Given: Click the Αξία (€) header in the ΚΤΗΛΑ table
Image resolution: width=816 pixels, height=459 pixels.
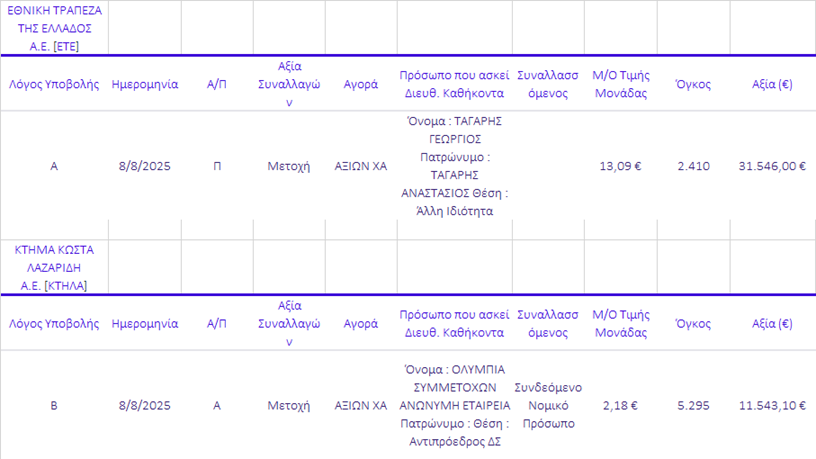Looking at the screenshot, I should [x=772, y=324].
